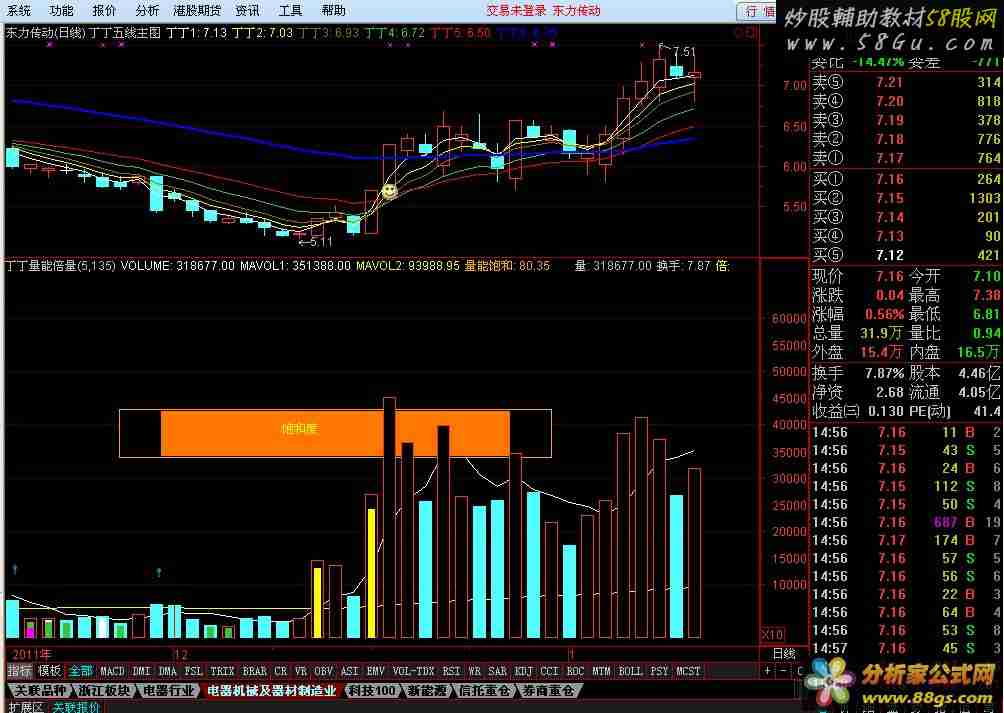Open the 帮助 menu
This screenshot has width=1004, height=713.
click(333, 10)
